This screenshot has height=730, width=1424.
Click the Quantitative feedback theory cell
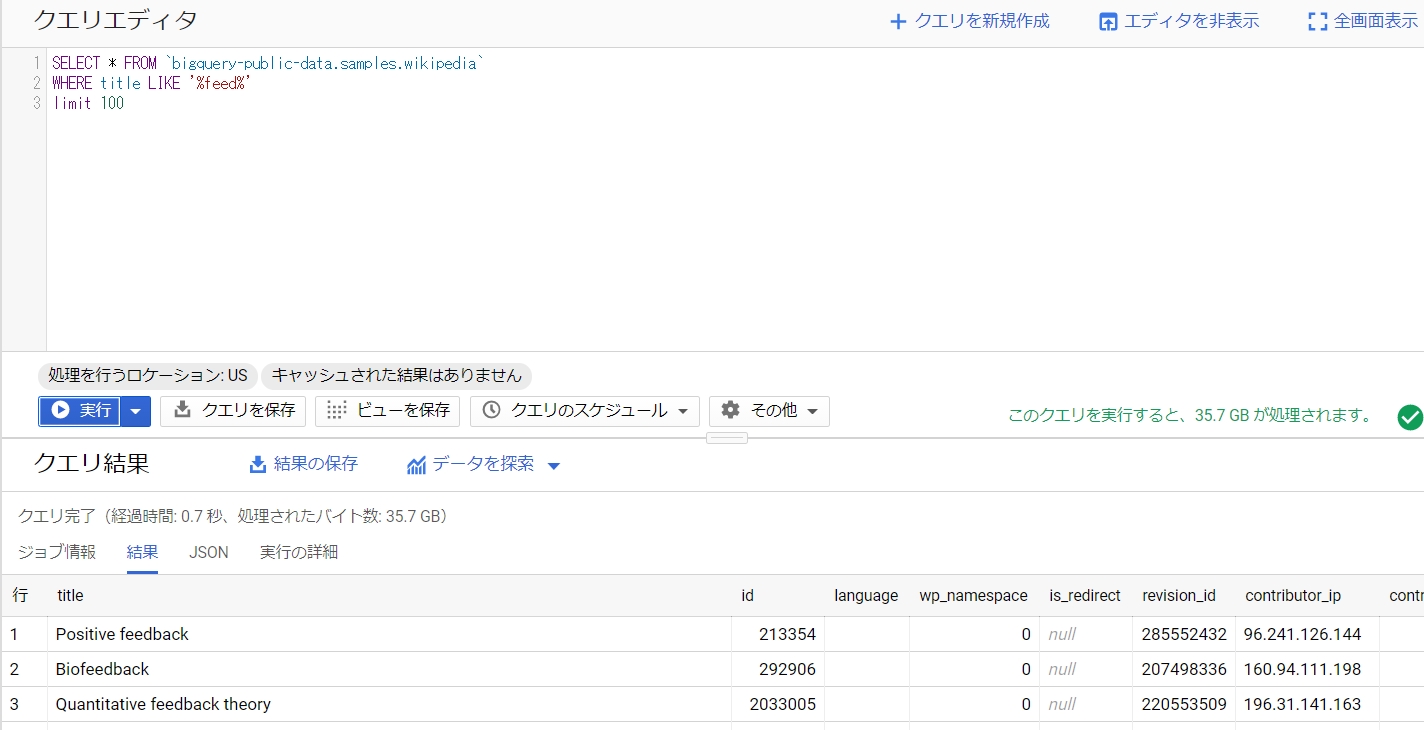163,704
